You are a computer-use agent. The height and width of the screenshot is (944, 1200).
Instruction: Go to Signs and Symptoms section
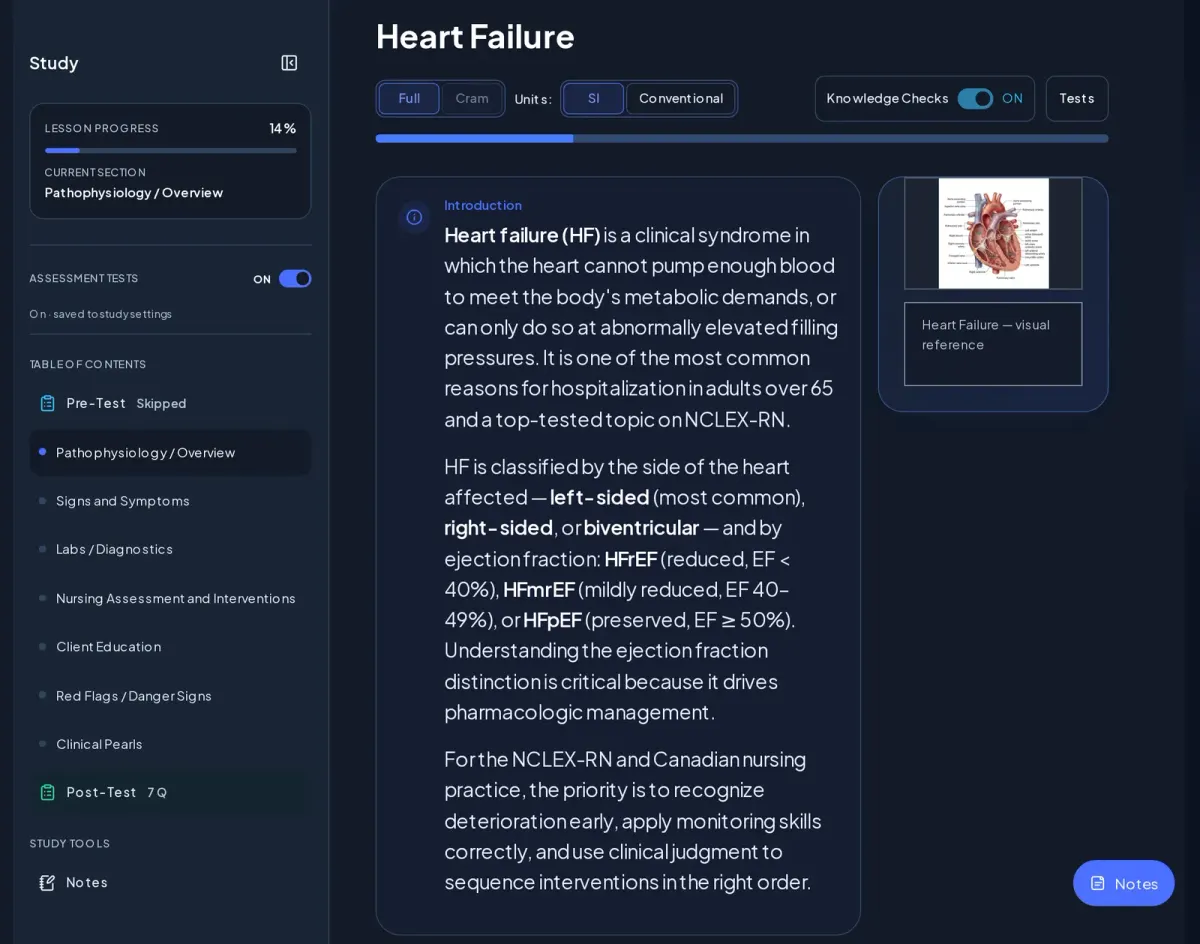170,501
